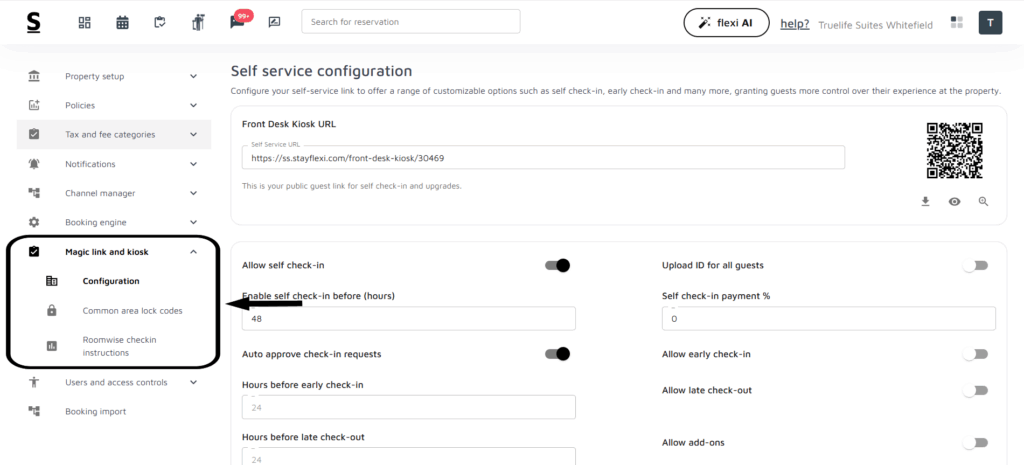Turn on Allow early check-in switch
1024x465 pixels.
coord(974,354)
